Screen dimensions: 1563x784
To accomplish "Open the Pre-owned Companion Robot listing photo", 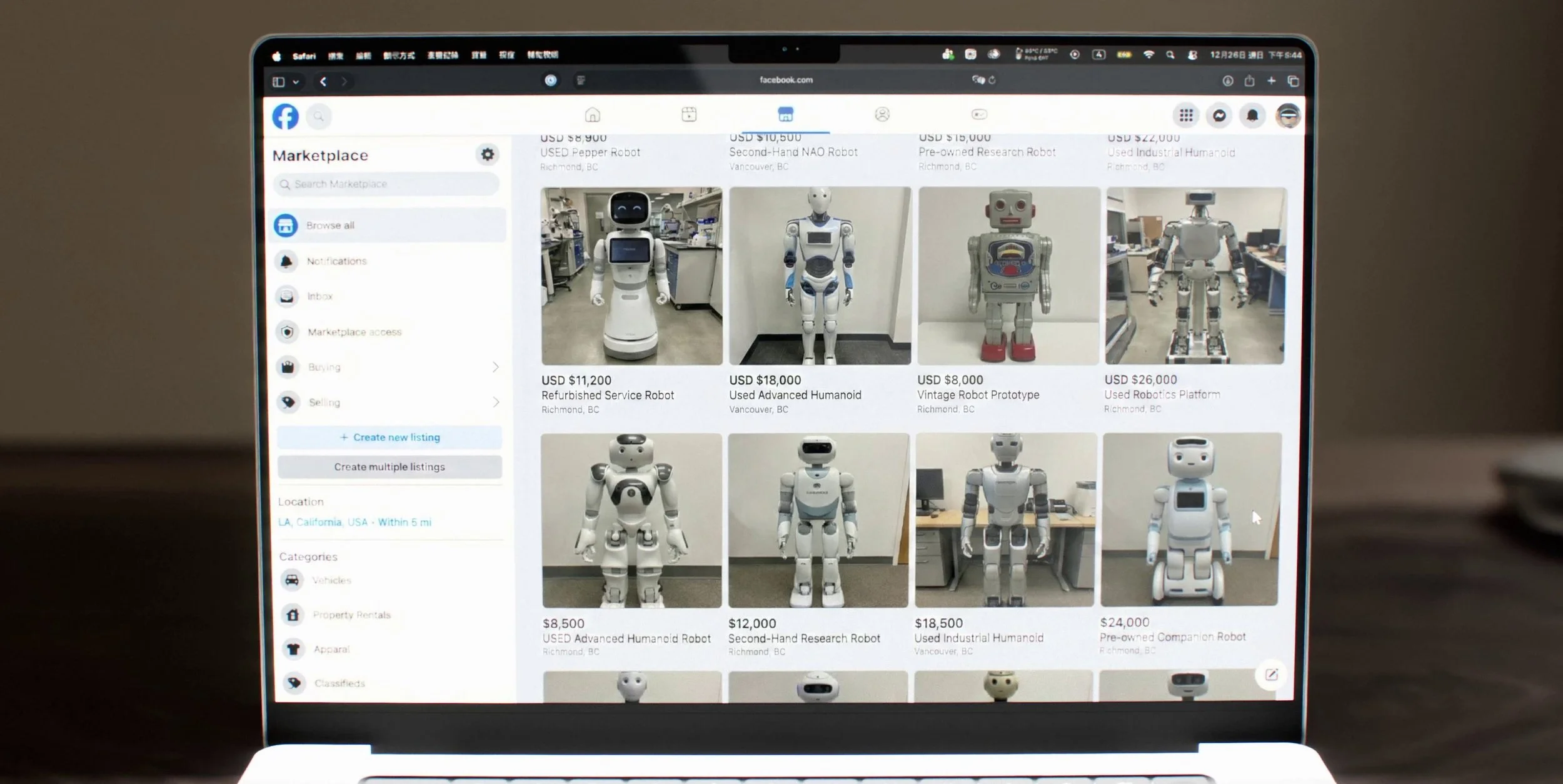I will click(x=1190, y=519).
